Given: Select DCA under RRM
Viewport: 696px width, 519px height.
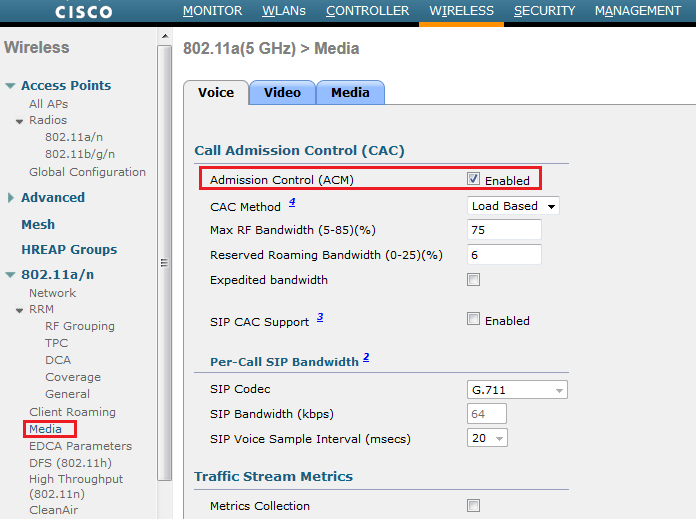Looking at the screenshot, I should pyautogui.click(x=57, y=360).
